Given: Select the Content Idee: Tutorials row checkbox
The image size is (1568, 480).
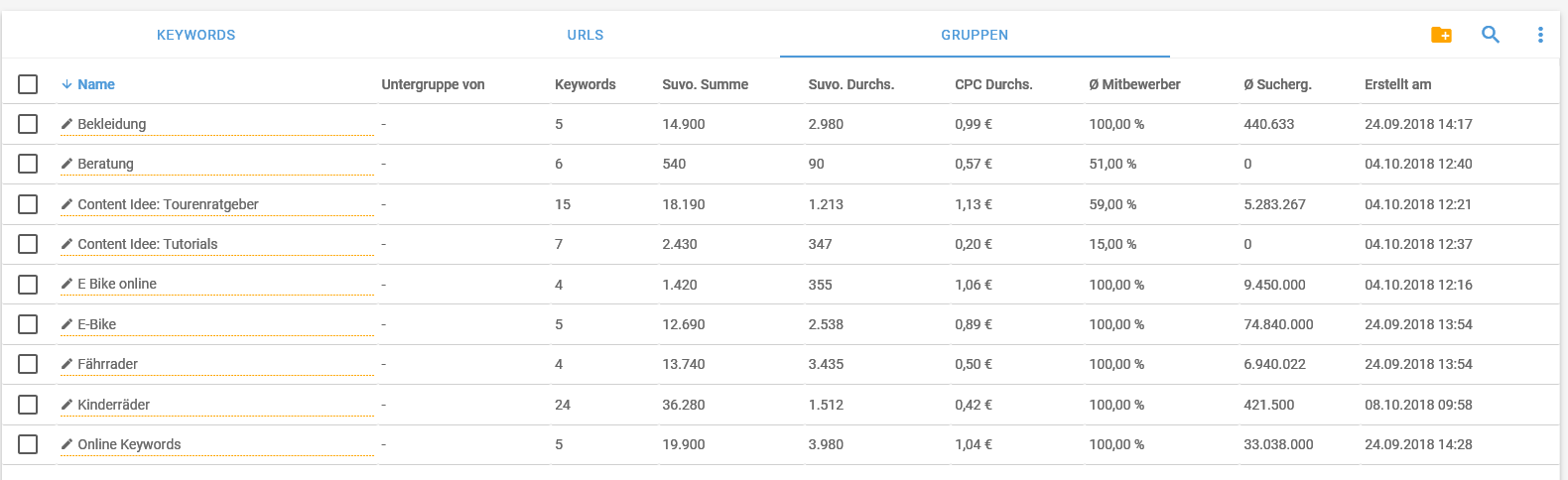Looking at the screenshot, I should [28, 244].
